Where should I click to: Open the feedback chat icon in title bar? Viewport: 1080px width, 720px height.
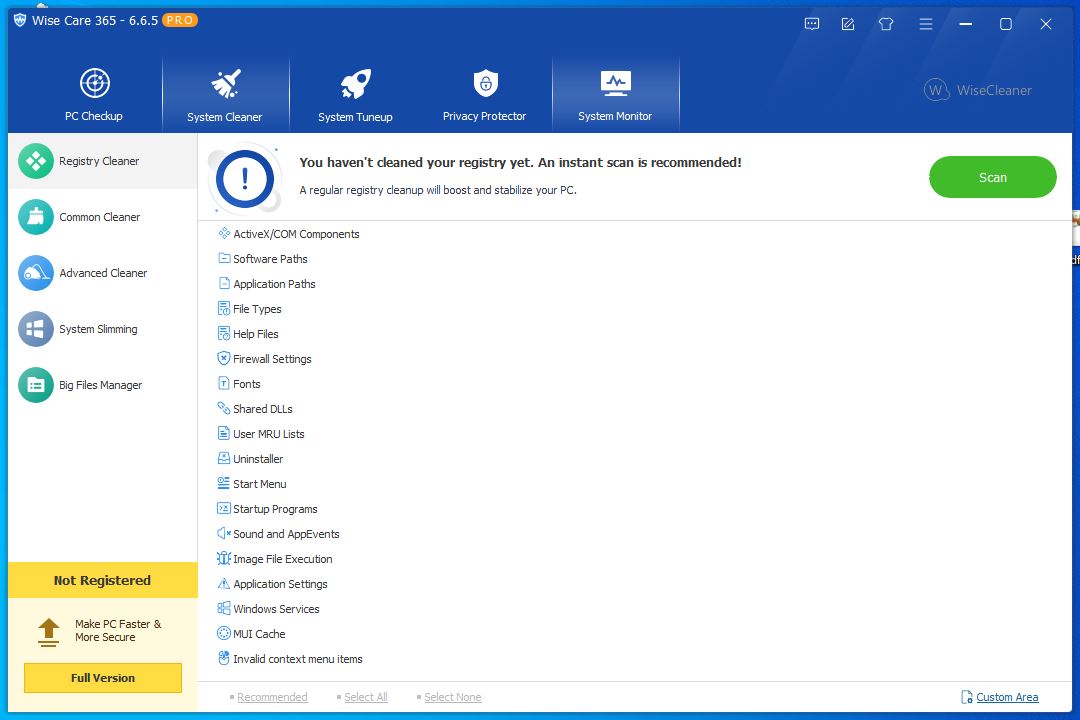(x=812, y=24)
